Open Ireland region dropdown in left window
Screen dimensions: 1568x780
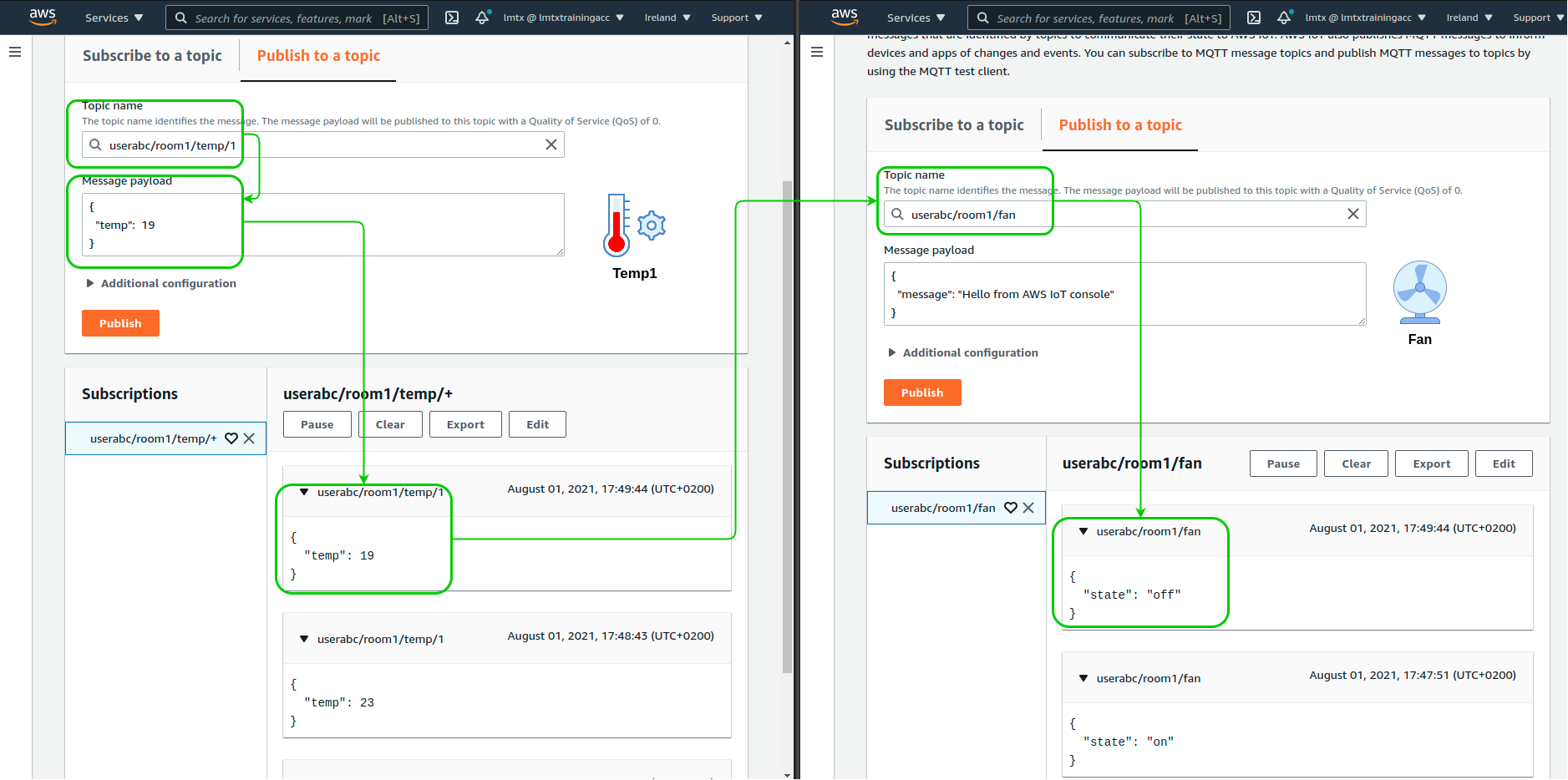click(x=667, y=18)
